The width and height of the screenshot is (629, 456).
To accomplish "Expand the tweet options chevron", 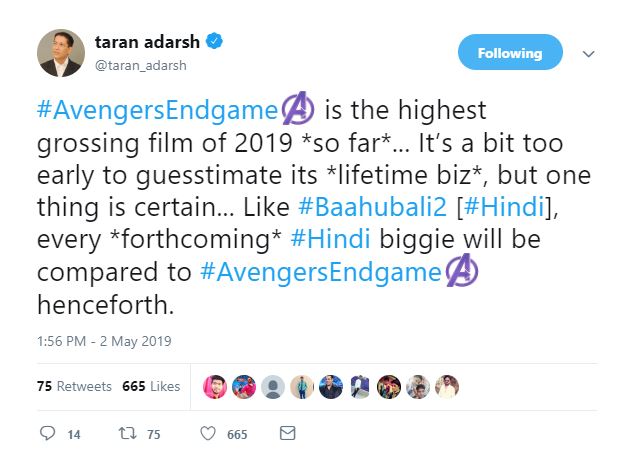I will pos(589,54).
